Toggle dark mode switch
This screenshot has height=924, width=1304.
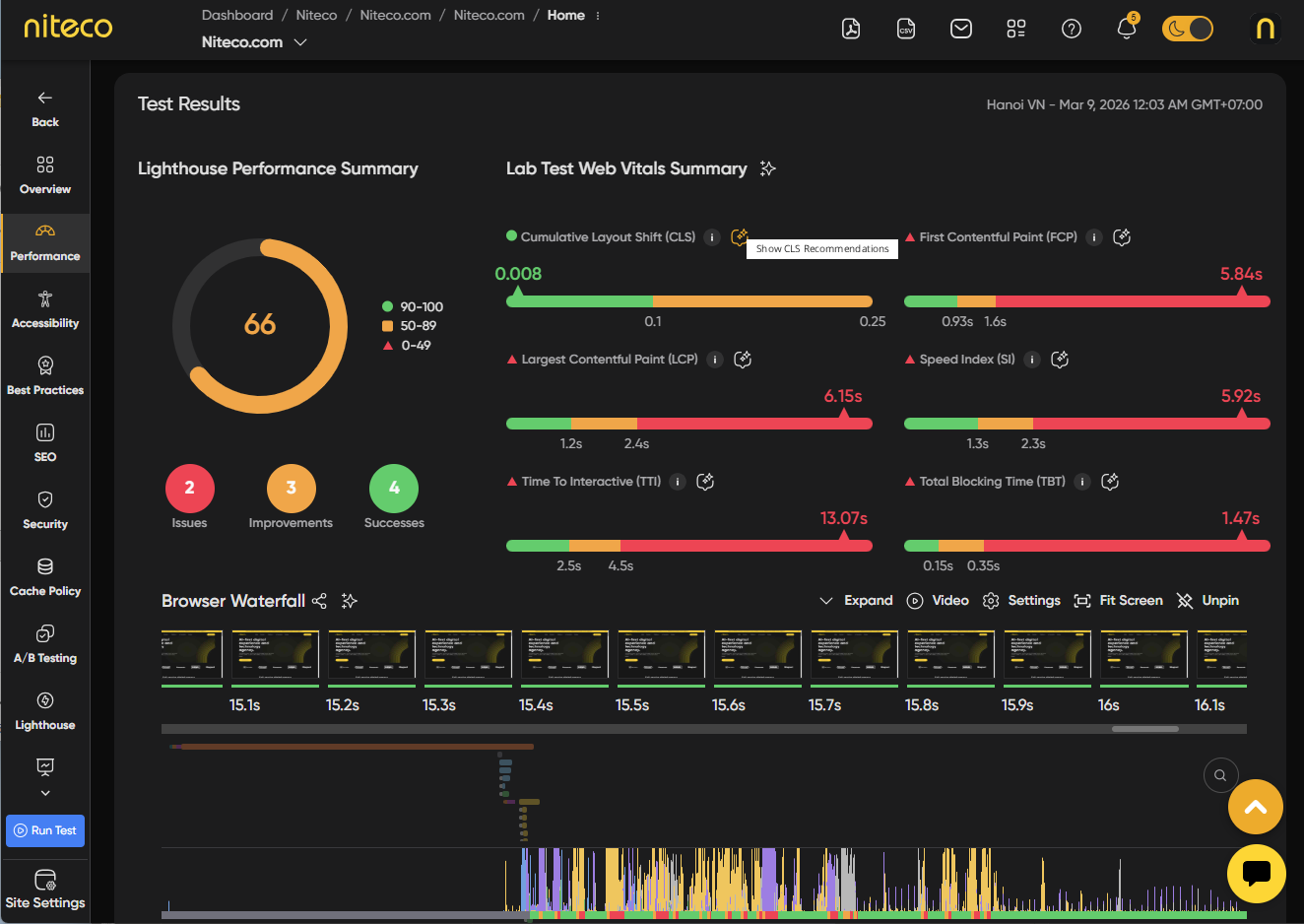(1187, 29)
